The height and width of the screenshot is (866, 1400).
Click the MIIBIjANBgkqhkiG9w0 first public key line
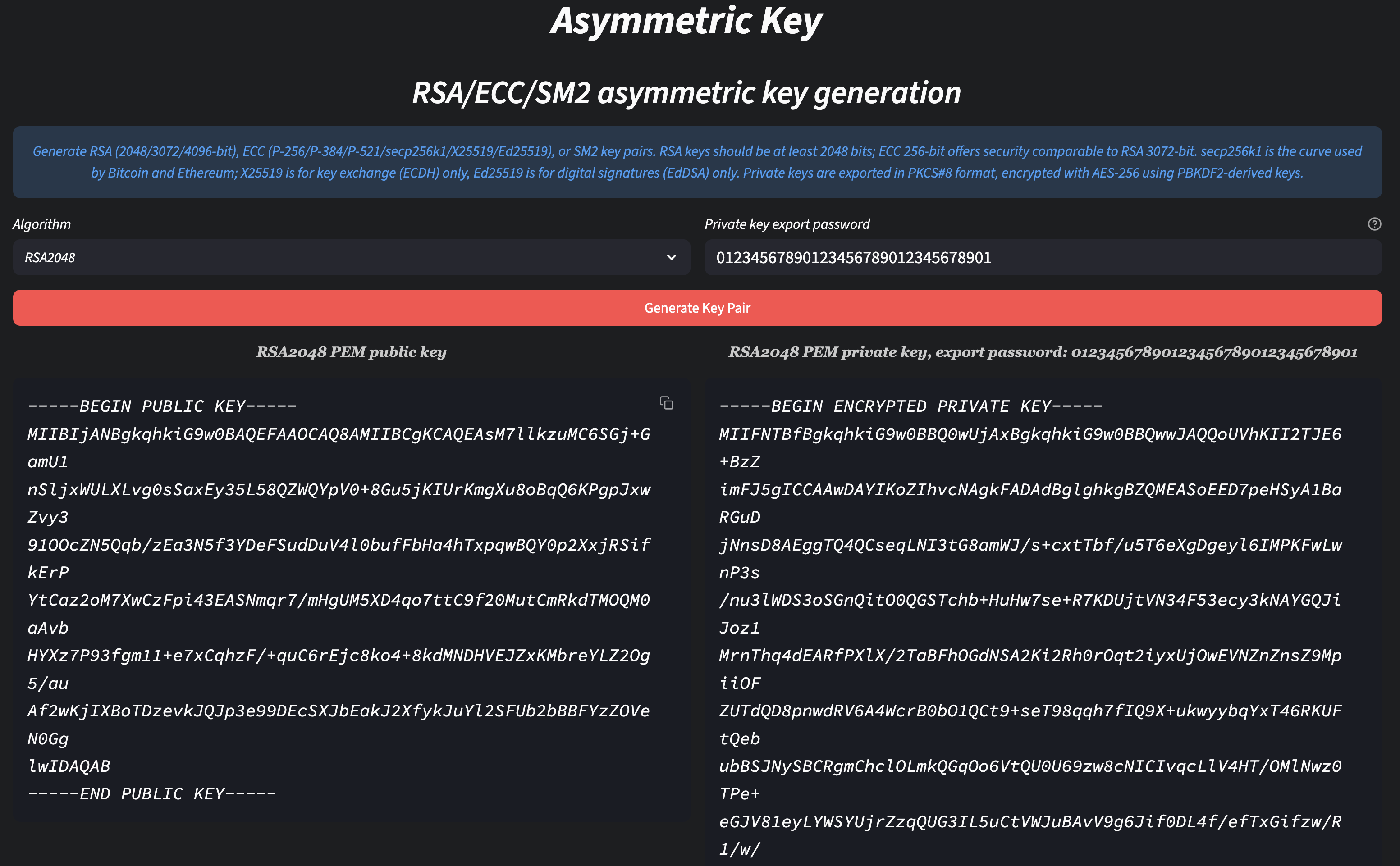click(338, 434)
